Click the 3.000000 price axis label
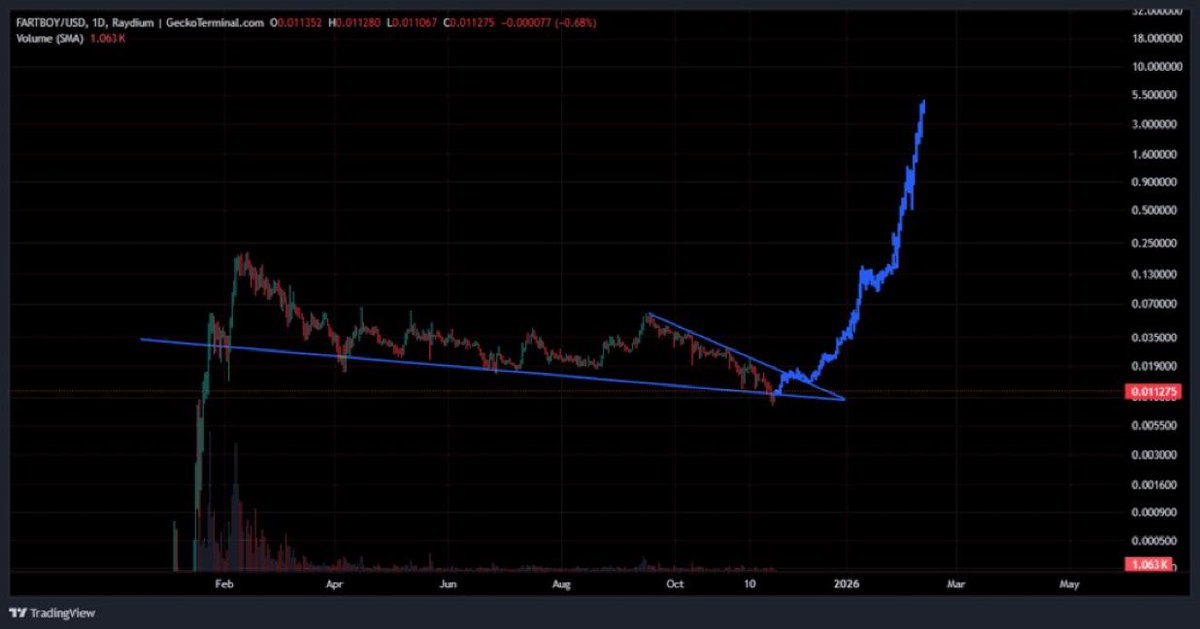1200x629 pixels. point(1154,125)
